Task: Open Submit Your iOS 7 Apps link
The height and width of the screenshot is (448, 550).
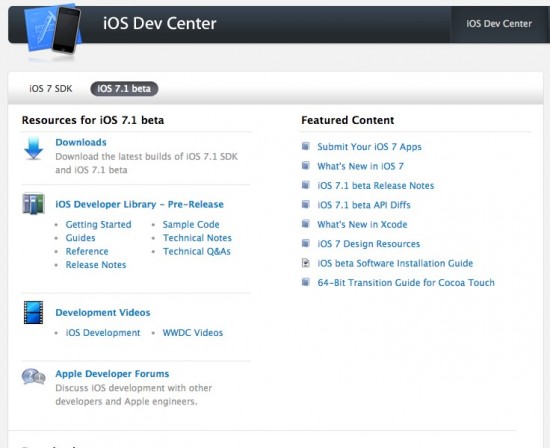Action: coord(369,147)
